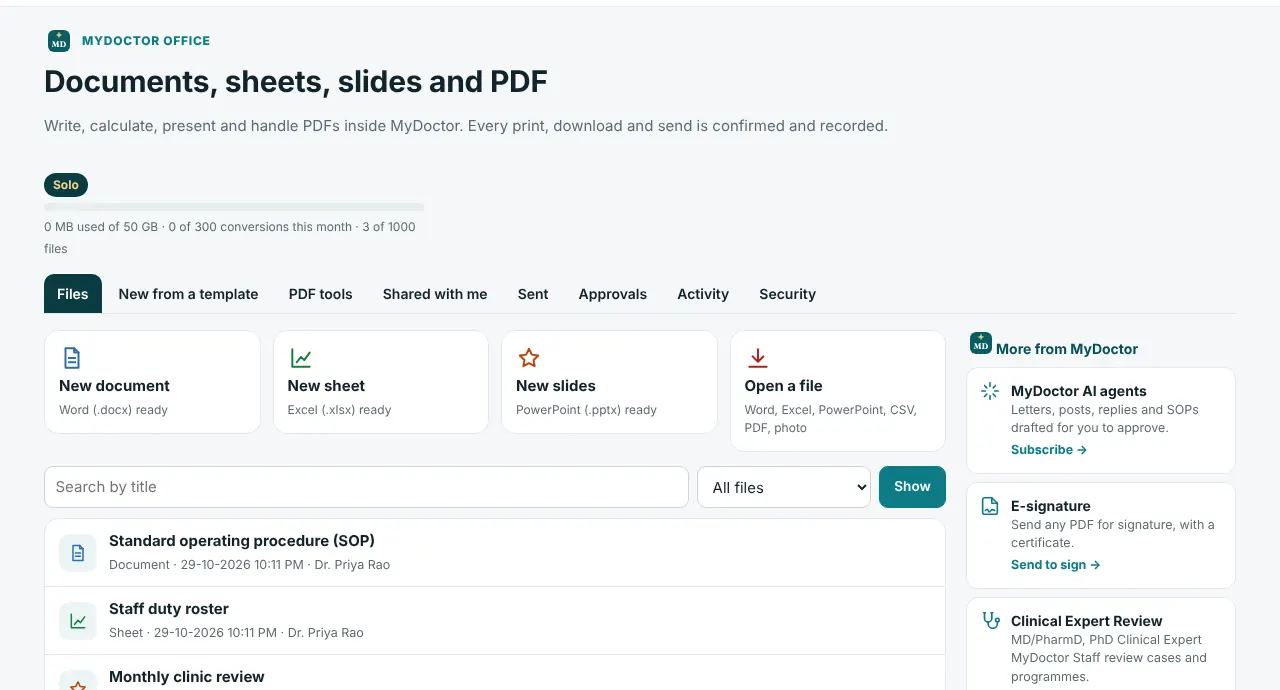Switch to the Security tab
Screen dimensions: 1280x690
pos(788,294)
